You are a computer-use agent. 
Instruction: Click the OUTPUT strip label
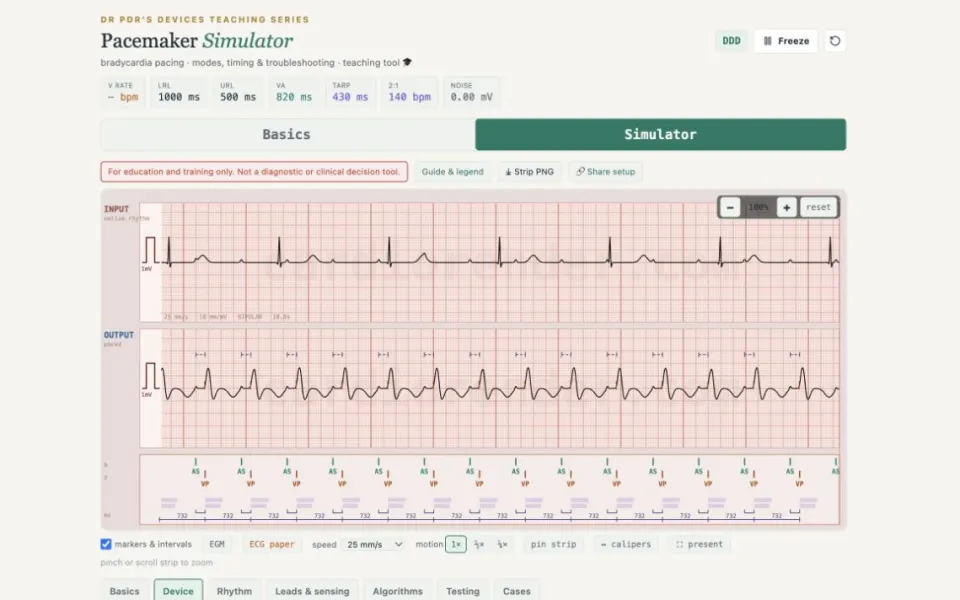(x=118, y=335)
